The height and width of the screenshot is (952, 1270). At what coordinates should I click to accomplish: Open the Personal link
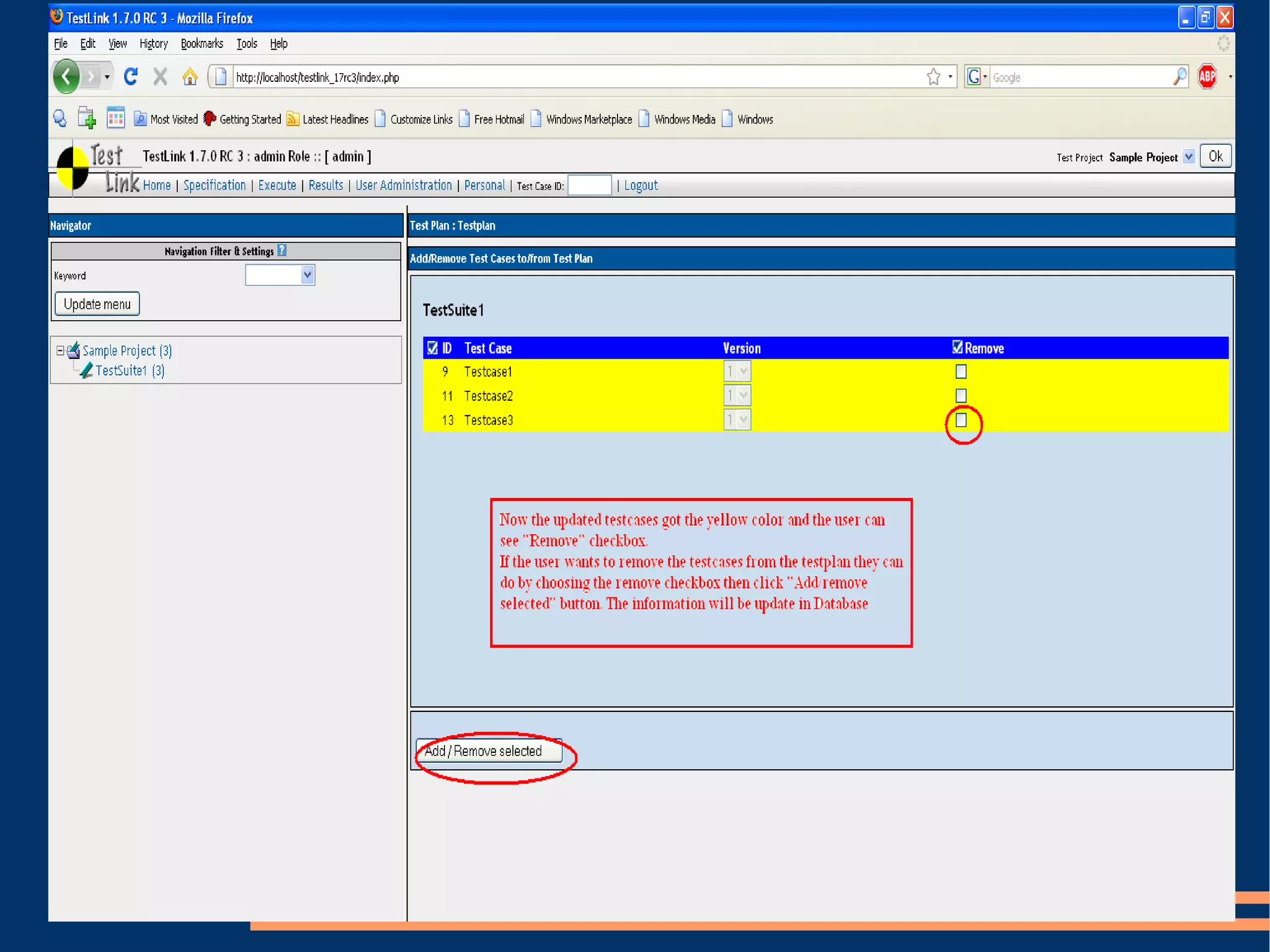click(484, 185)
